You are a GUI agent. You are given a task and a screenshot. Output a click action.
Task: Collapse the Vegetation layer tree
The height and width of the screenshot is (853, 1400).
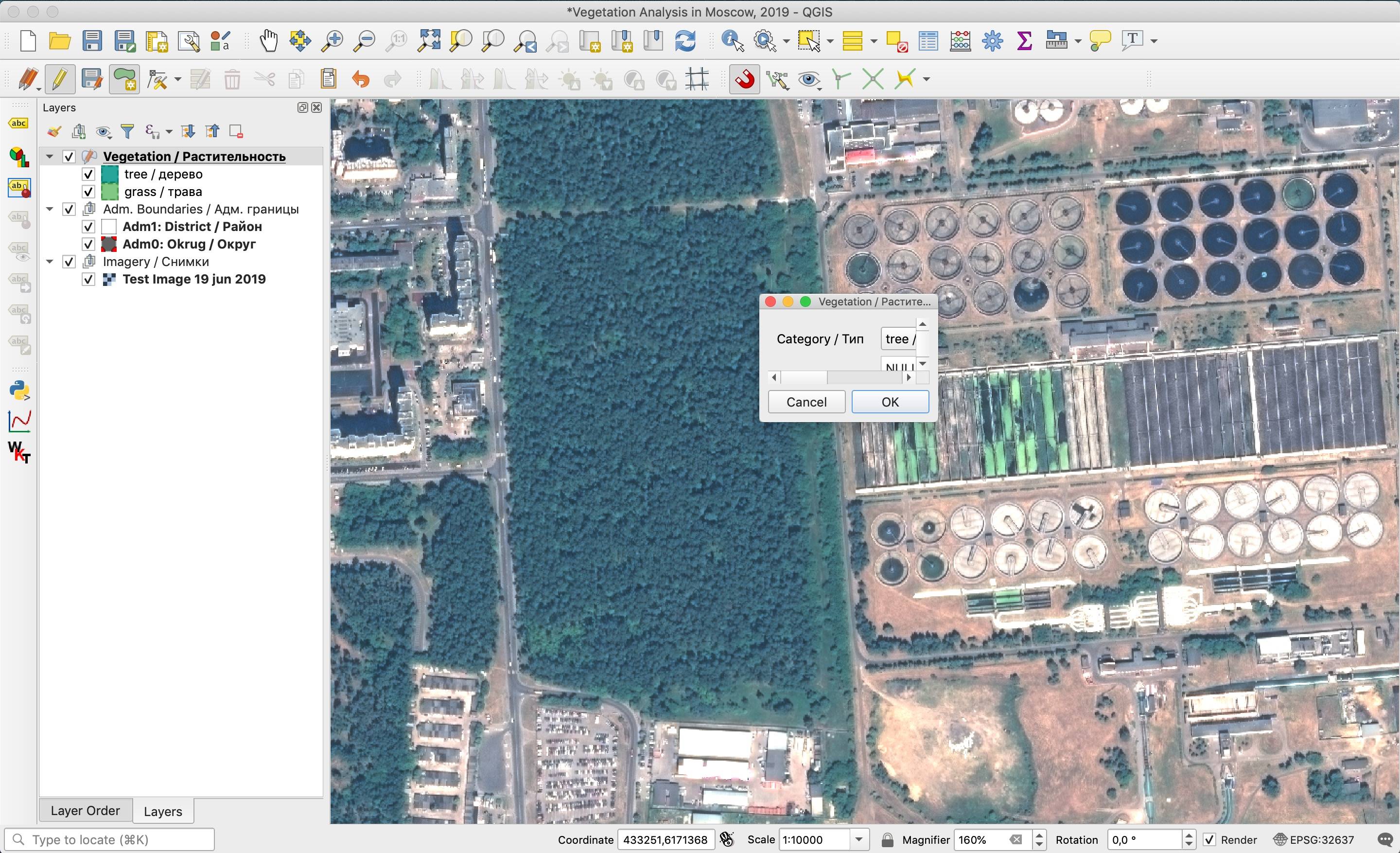click(x=50, y=157)
